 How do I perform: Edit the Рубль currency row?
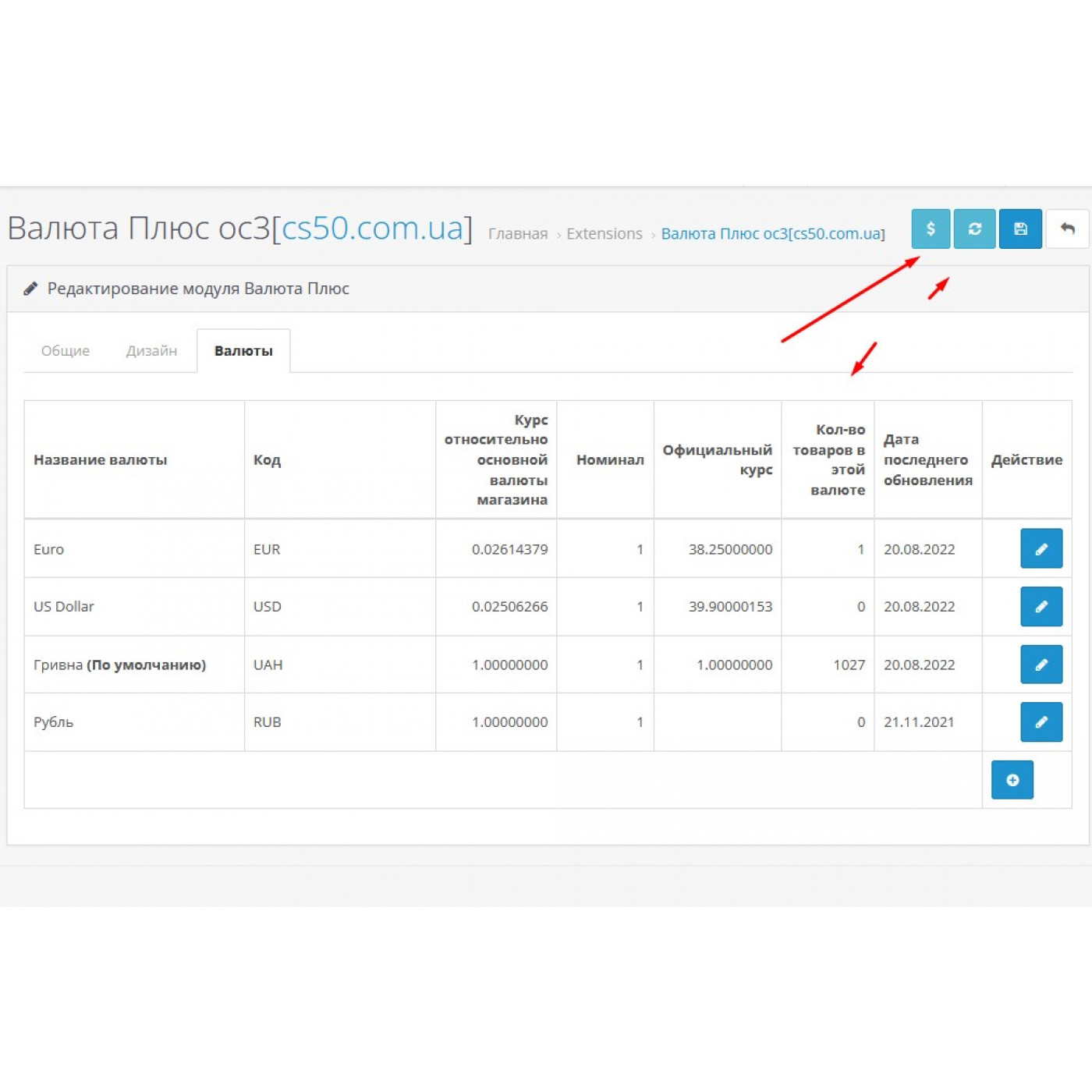(1041, 722)
